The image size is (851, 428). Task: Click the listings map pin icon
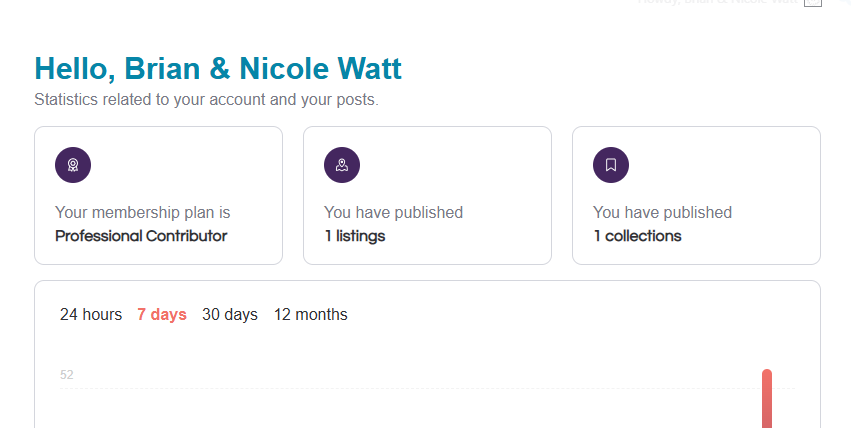tap(342, 165)
